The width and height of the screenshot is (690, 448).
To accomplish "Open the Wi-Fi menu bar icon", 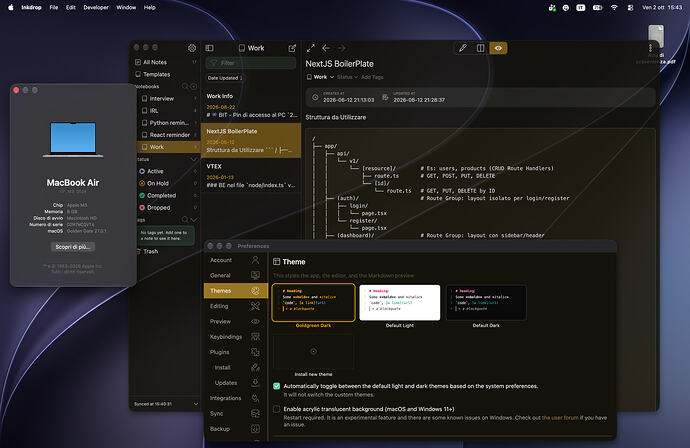I will pos(614,7).
